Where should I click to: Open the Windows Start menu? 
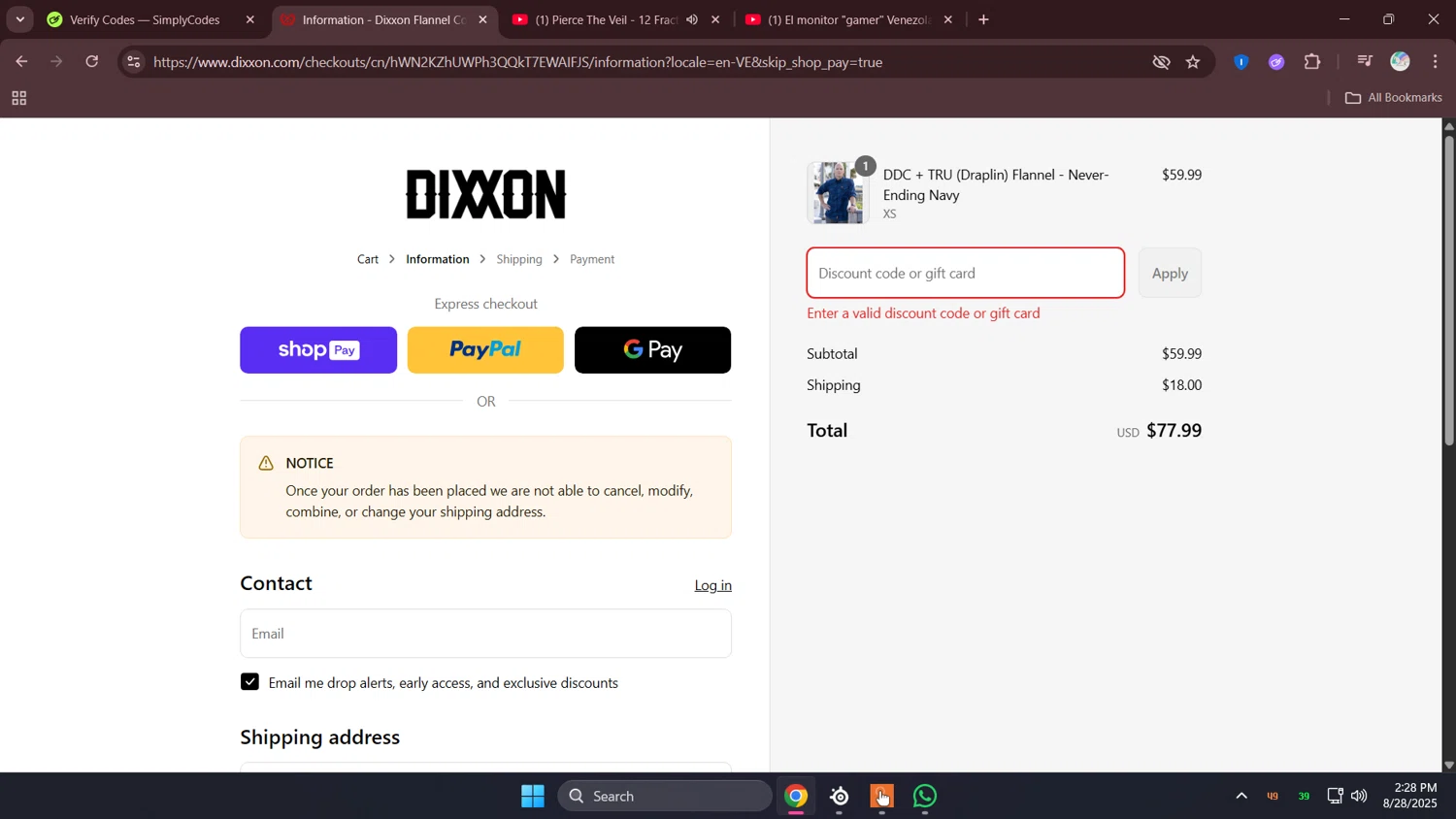(533, 797)
